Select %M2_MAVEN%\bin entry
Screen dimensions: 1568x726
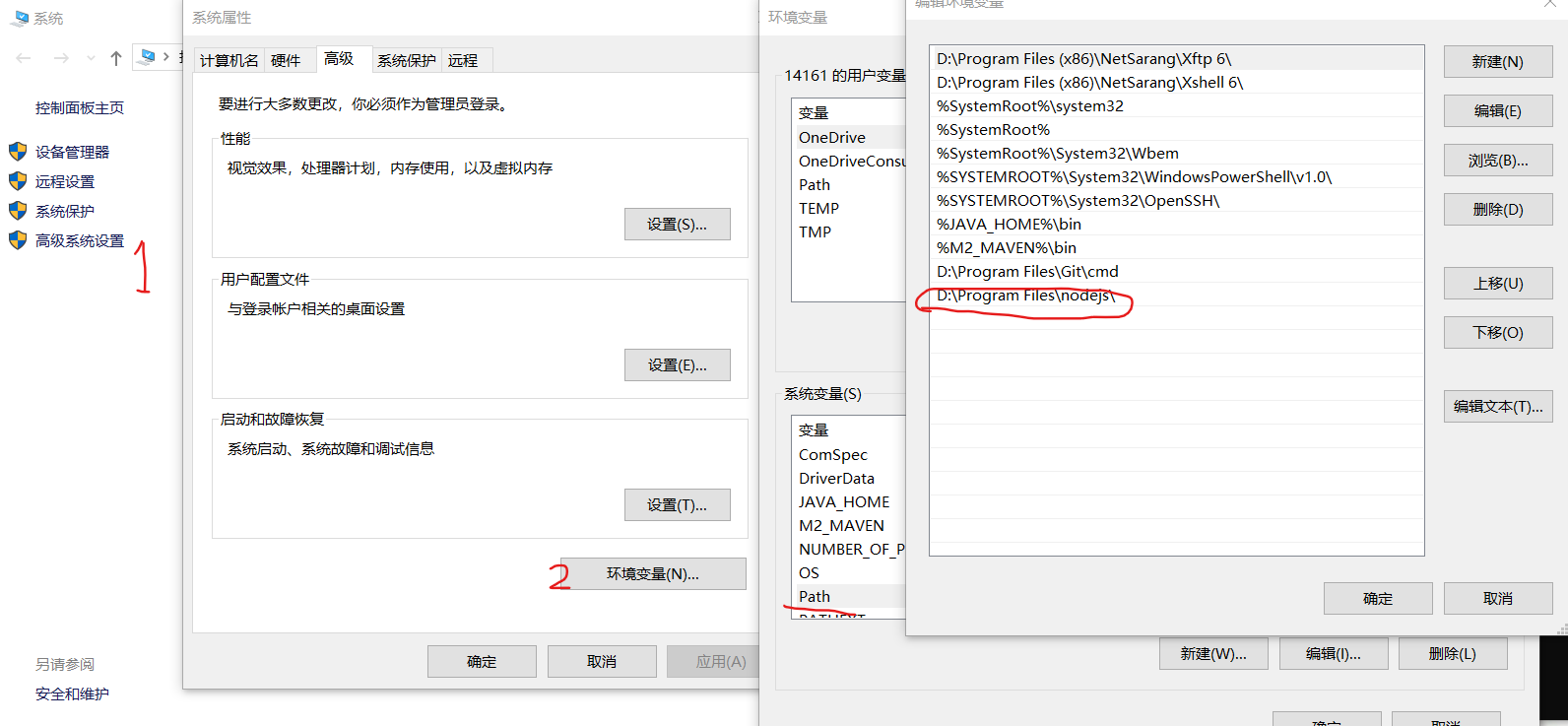click(x=1177, y=248)
